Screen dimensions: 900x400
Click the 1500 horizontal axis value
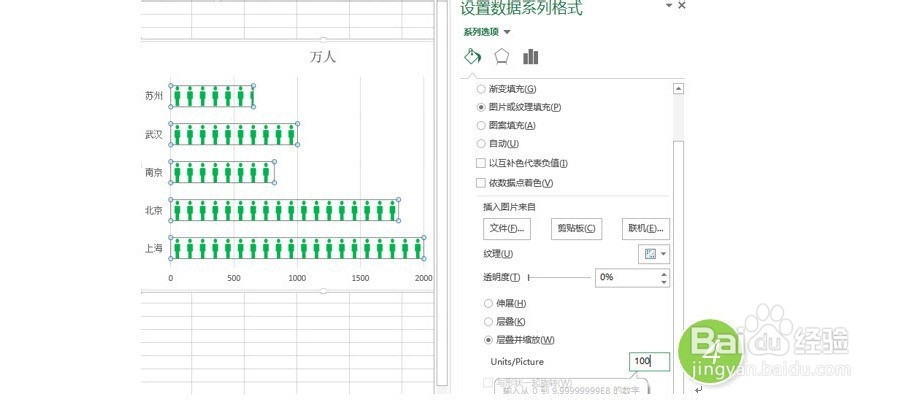click(x=360, y=278)
